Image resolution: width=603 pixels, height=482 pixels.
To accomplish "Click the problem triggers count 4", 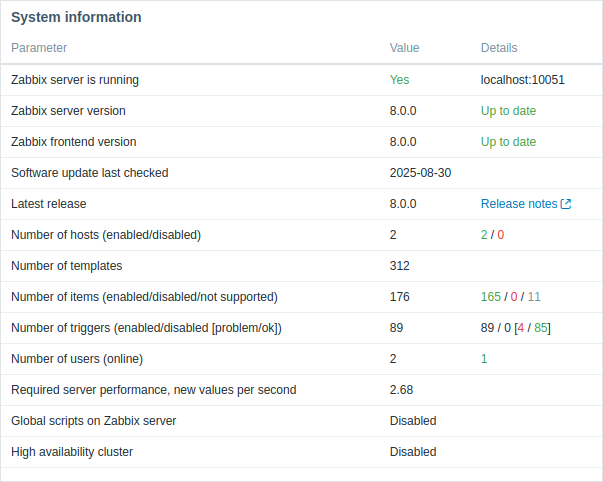I will click(521, 328).
